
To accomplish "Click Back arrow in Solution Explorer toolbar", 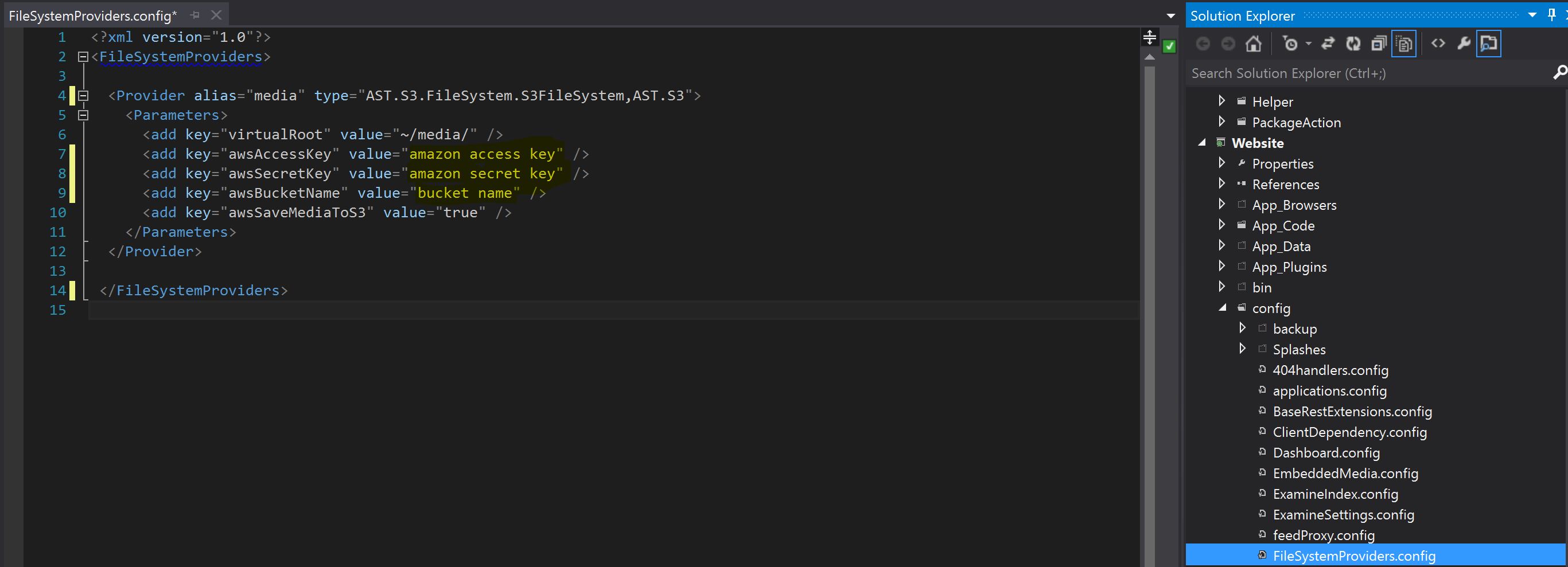I will (1203, 44).
